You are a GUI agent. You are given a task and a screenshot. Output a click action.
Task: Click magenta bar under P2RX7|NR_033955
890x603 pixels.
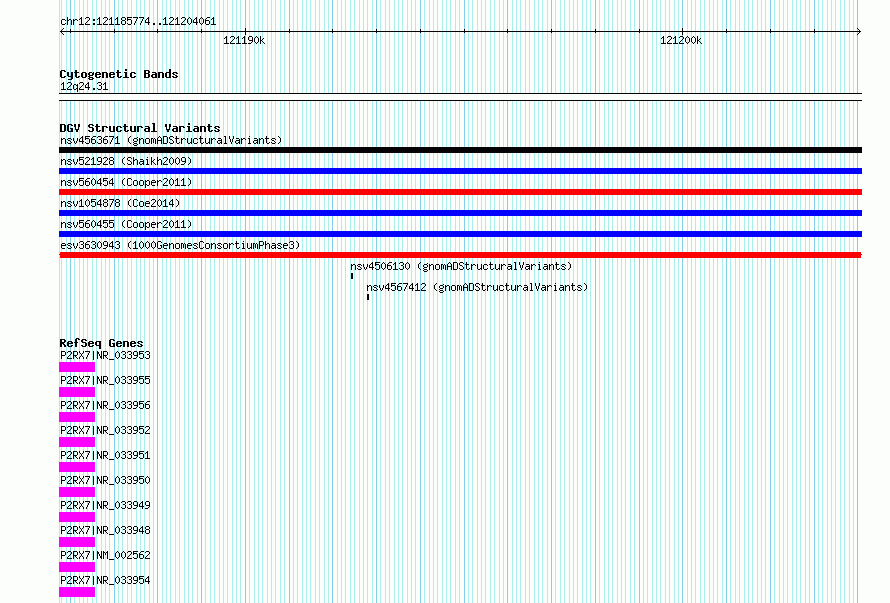click(77, 392)
